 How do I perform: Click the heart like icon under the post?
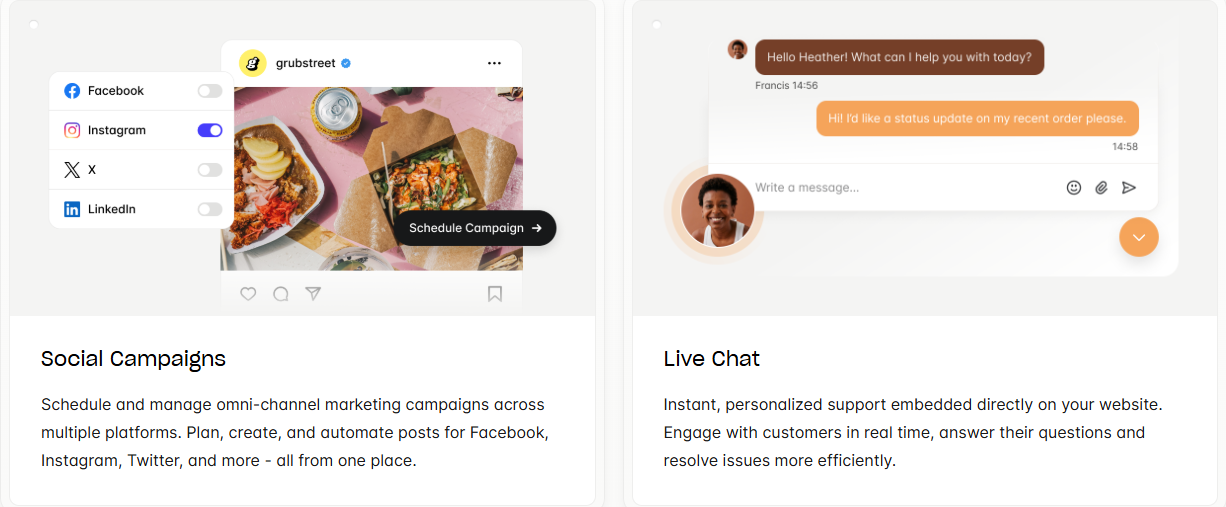(248, 294)
